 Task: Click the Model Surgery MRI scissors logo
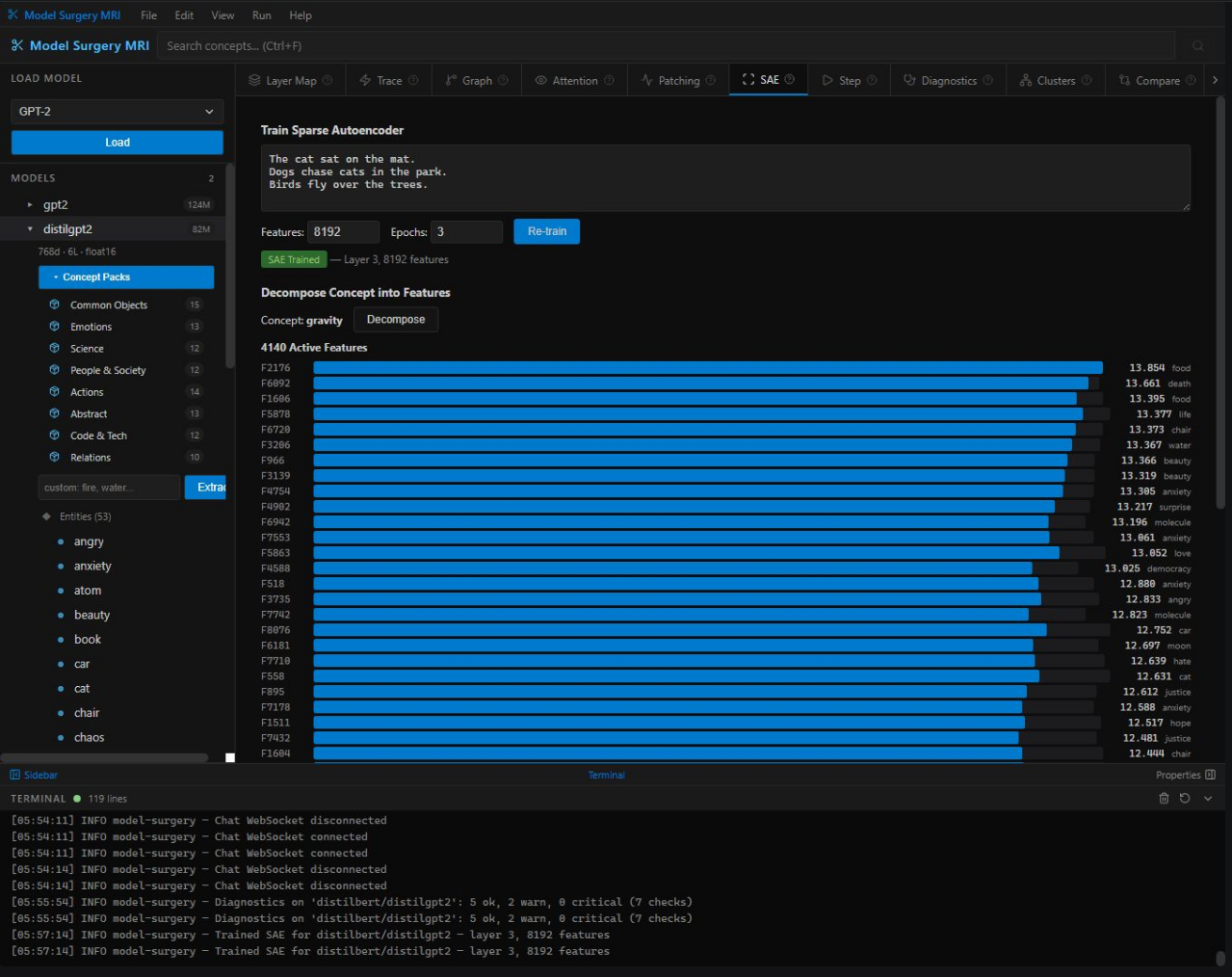click(x=14, y=45)
